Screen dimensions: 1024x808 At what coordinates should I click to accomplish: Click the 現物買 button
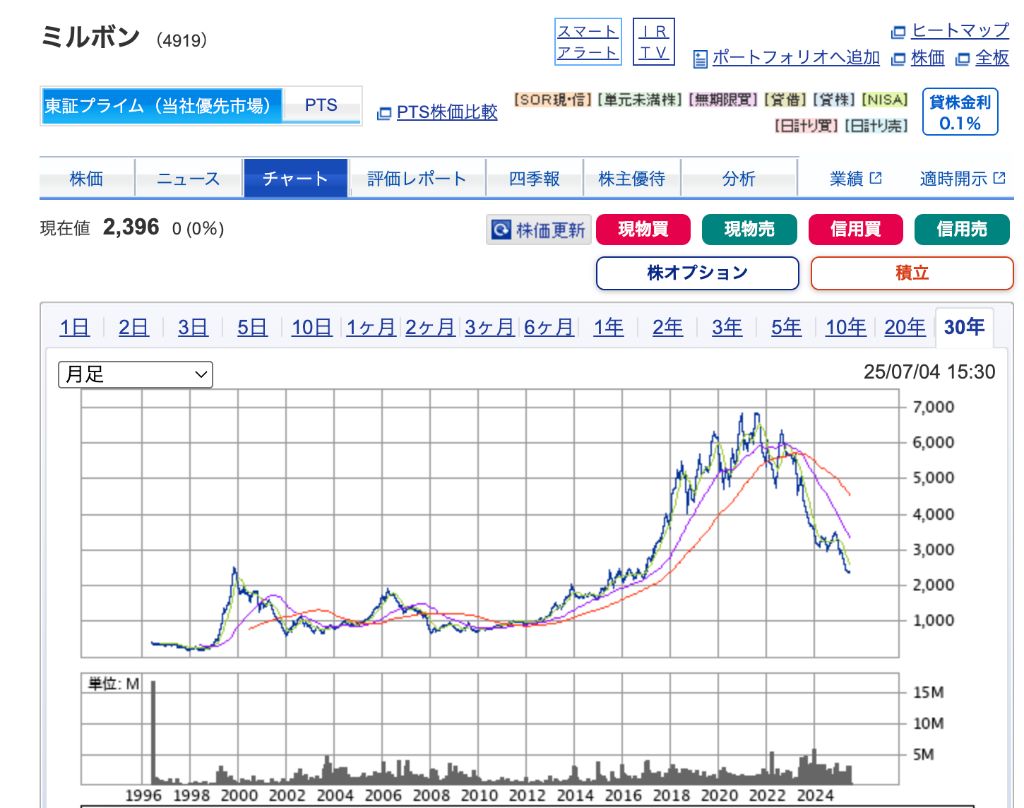pos(643,229)
